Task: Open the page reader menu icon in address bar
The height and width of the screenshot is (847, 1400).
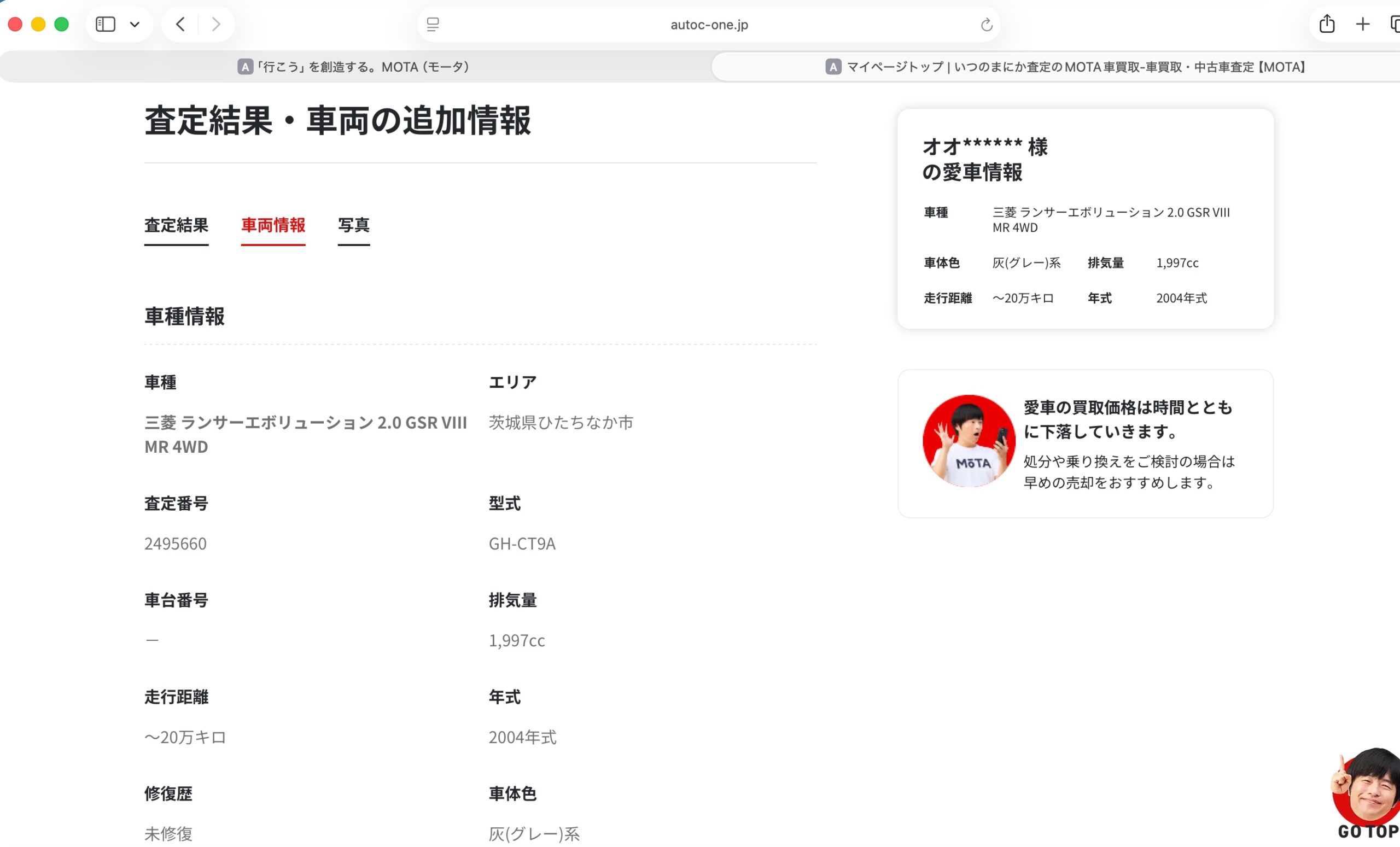Action: (x=433, y=25)
